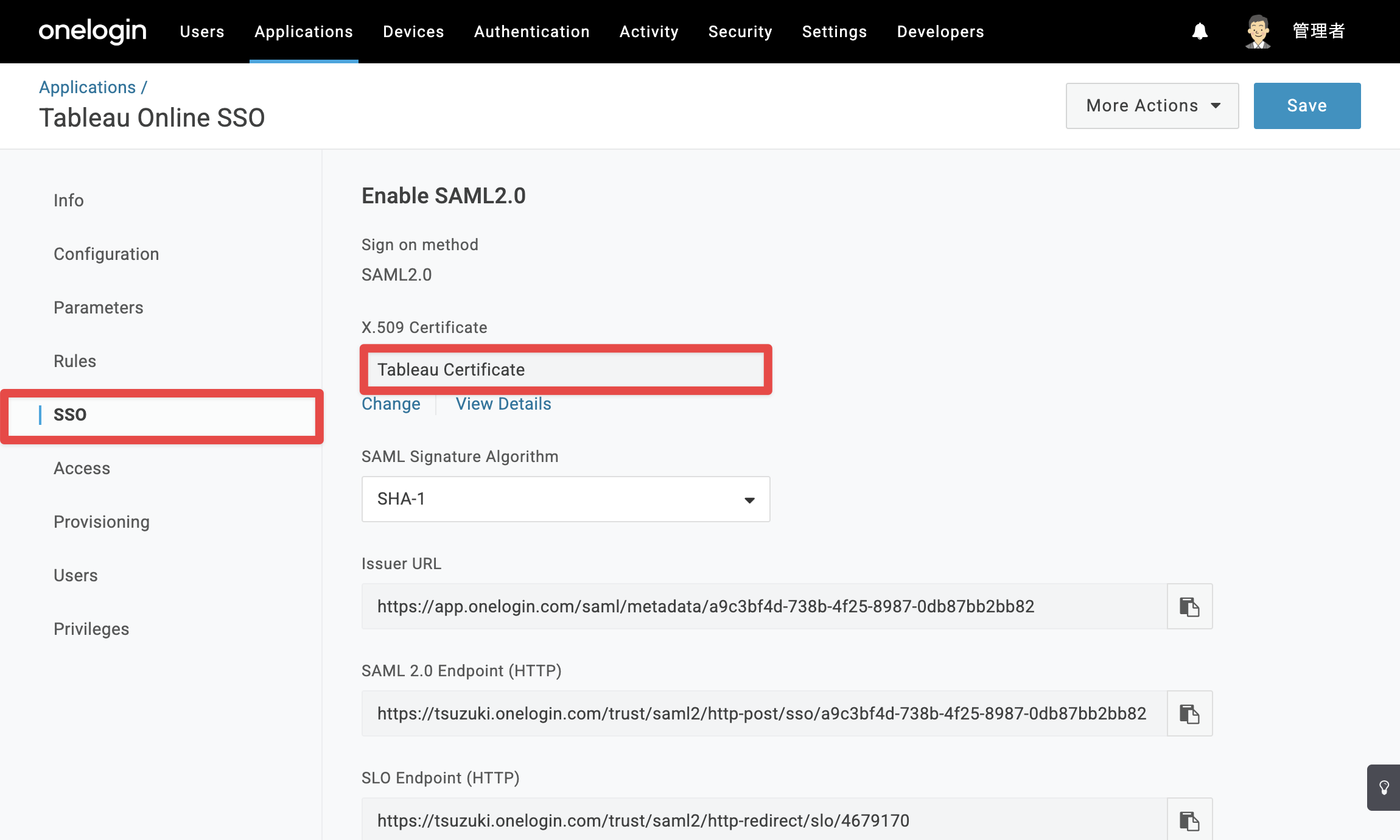This screenshot has height=840, width=1400.
Task: Save the application settings
Action: pyautogui.click(x=1307, y=106)
